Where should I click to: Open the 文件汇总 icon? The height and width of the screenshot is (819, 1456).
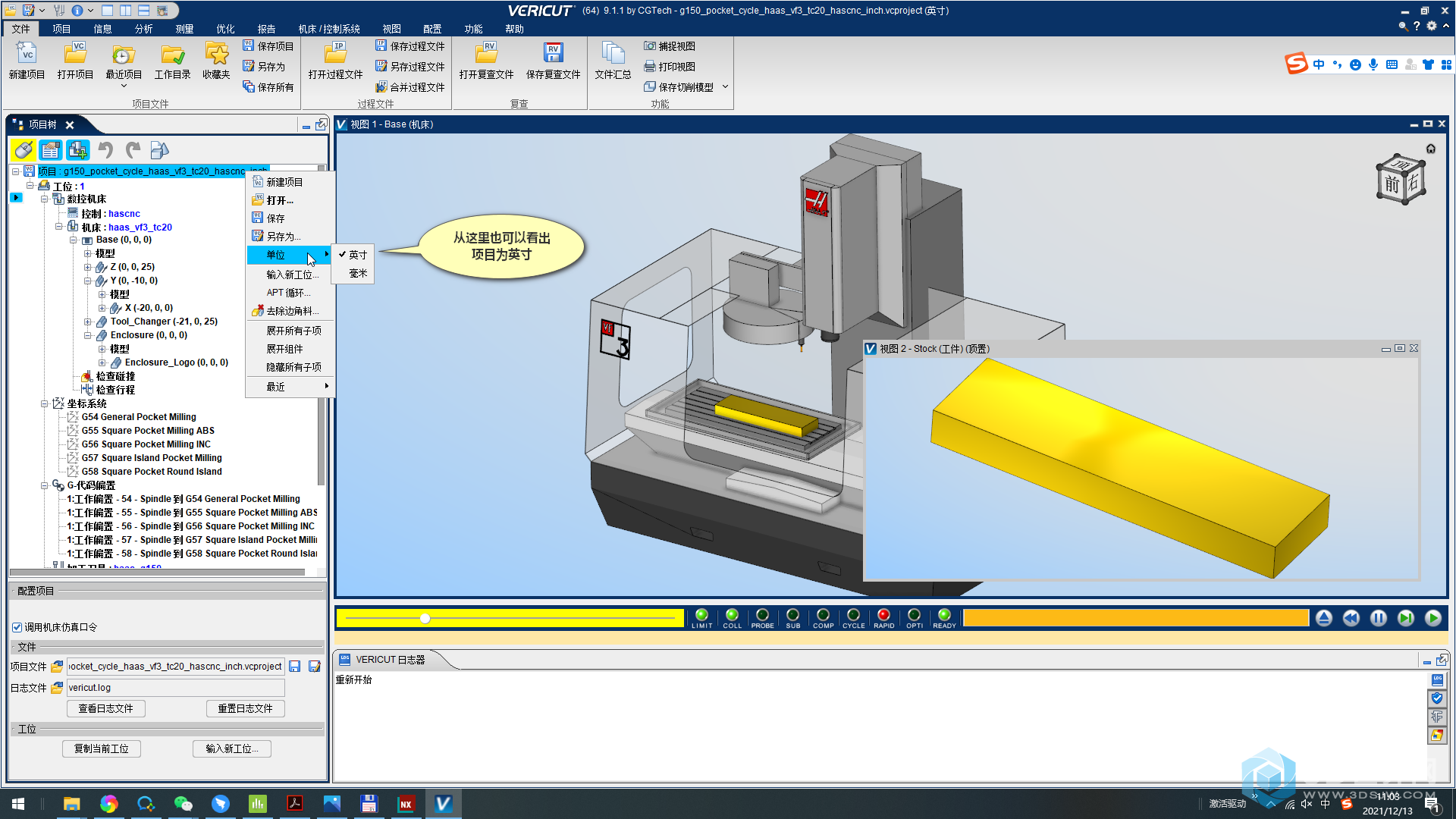pos(613,61)
